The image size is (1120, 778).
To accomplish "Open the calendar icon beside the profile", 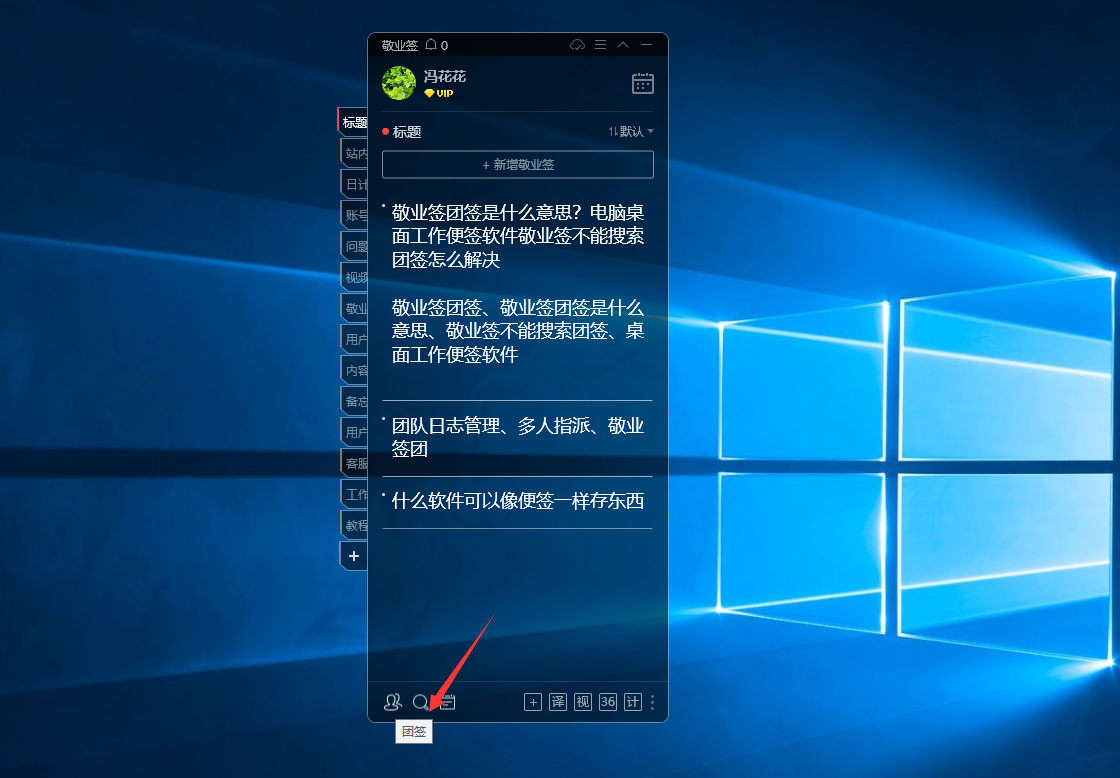I will pyautogui.click(x=643, y=84).
